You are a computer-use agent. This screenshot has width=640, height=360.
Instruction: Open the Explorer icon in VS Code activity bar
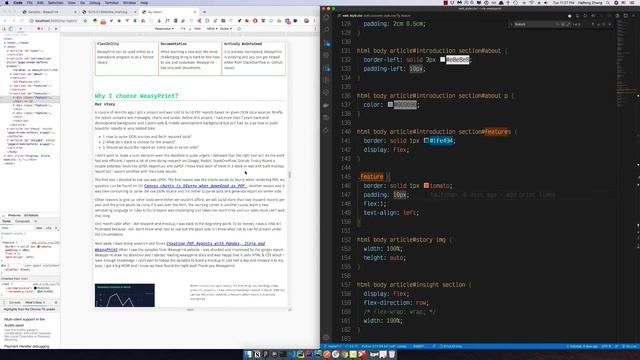(326, 18)
